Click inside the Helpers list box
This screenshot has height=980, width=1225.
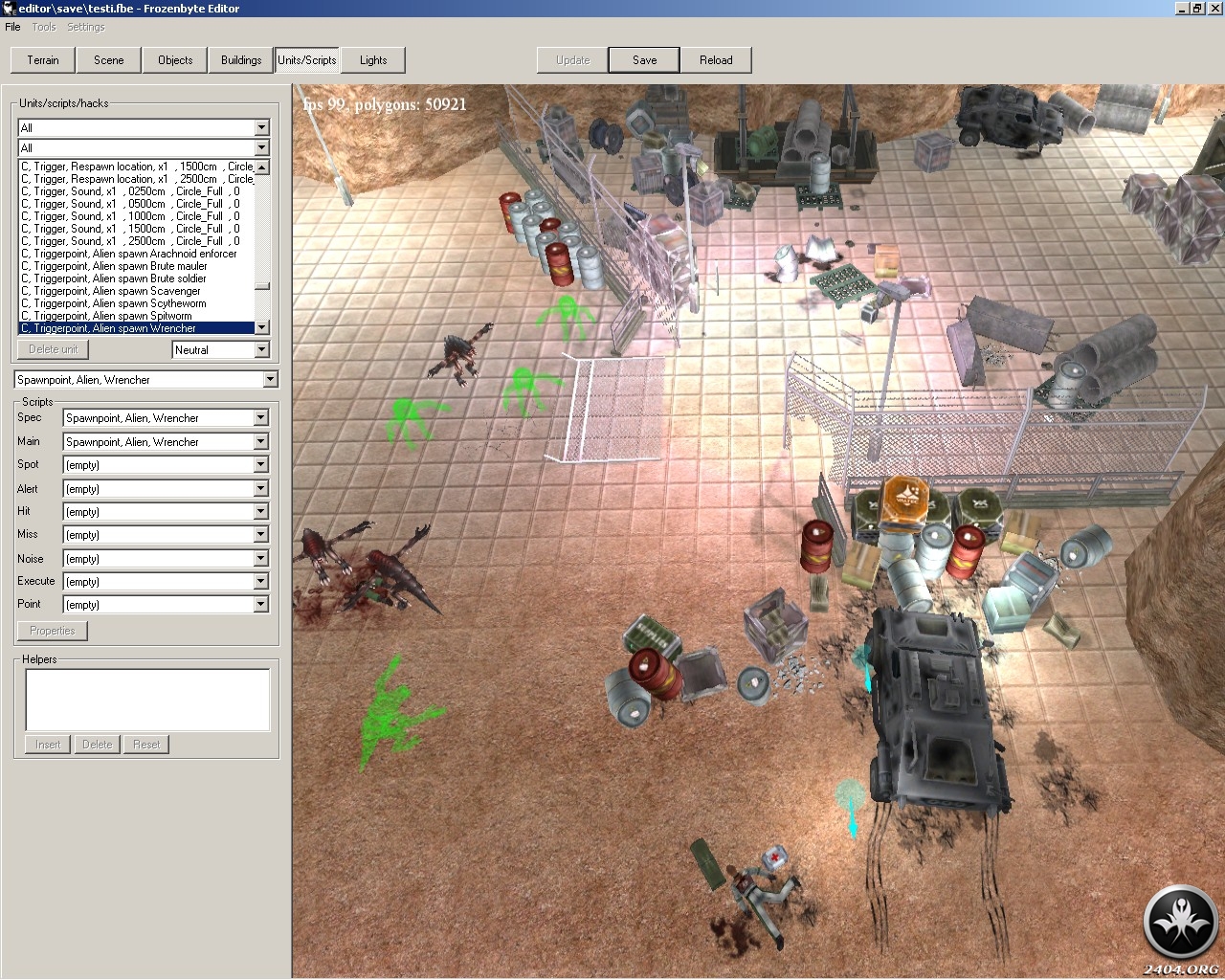(147, 700)
